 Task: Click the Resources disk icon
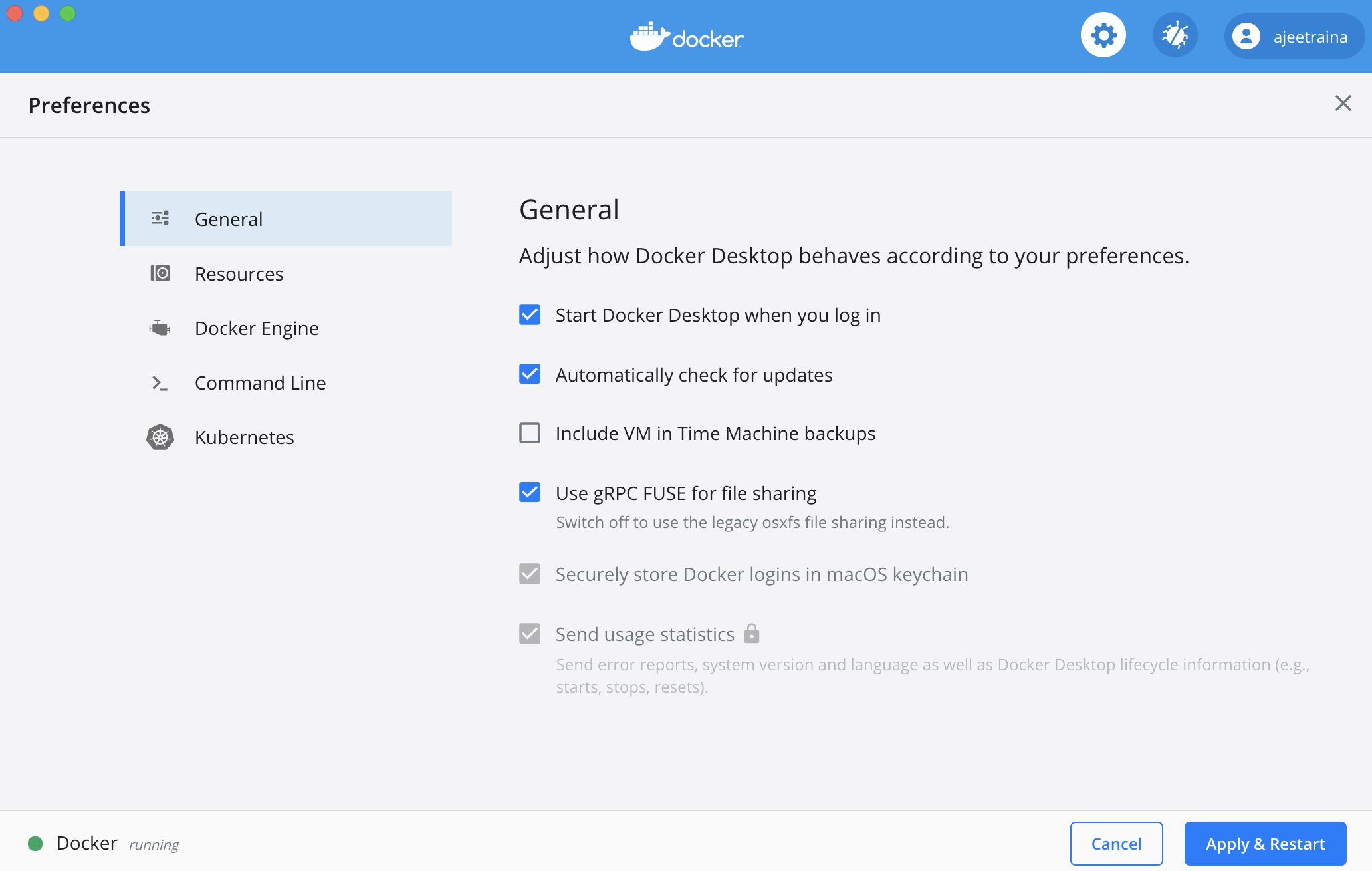pos(160,273)
